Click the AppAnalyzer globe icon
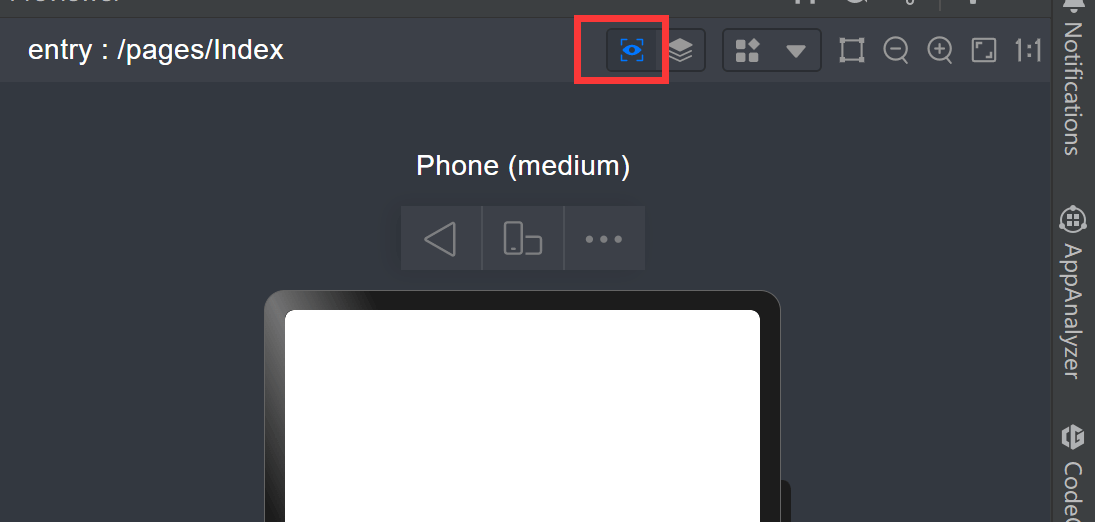The height and width of the screenshot is (522, 1095). point(1073,219)
